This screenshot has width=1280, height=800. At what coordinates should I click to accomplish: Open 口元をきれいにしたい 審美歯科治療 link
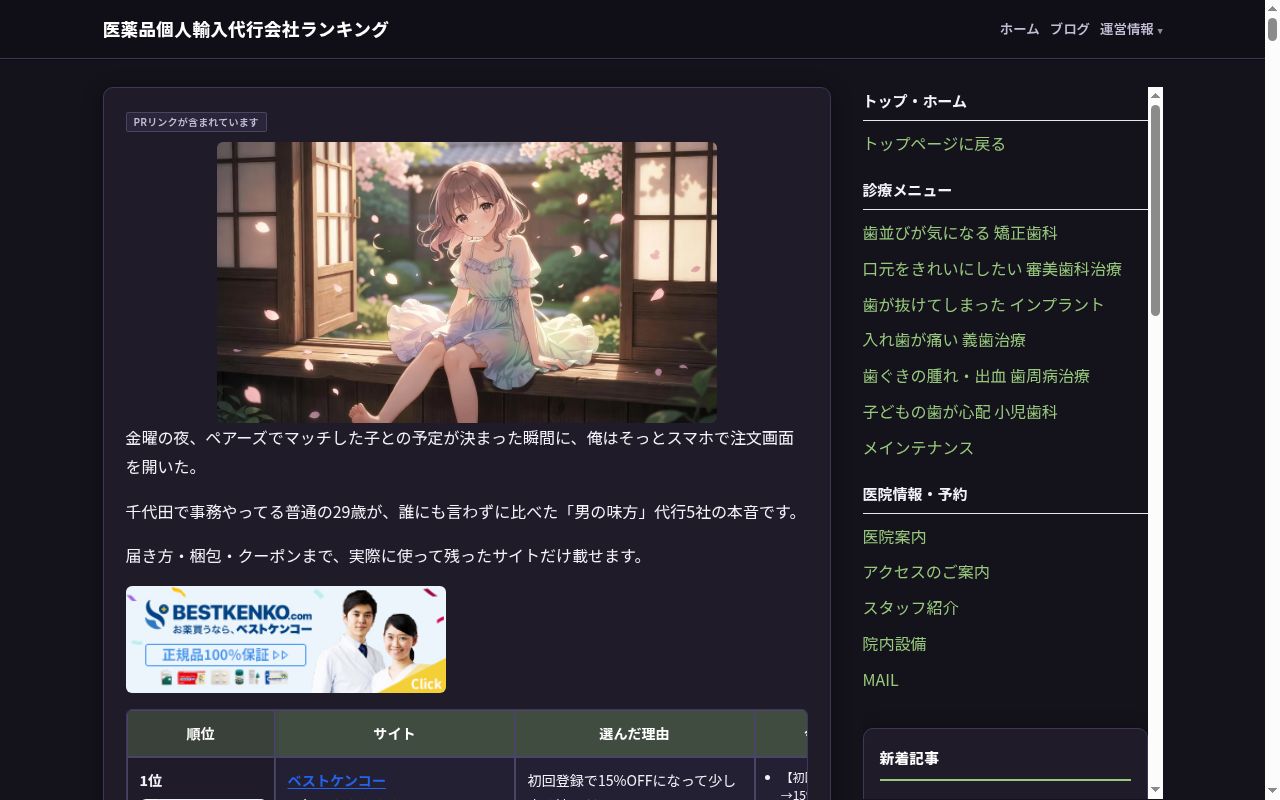tap(992, 269)
